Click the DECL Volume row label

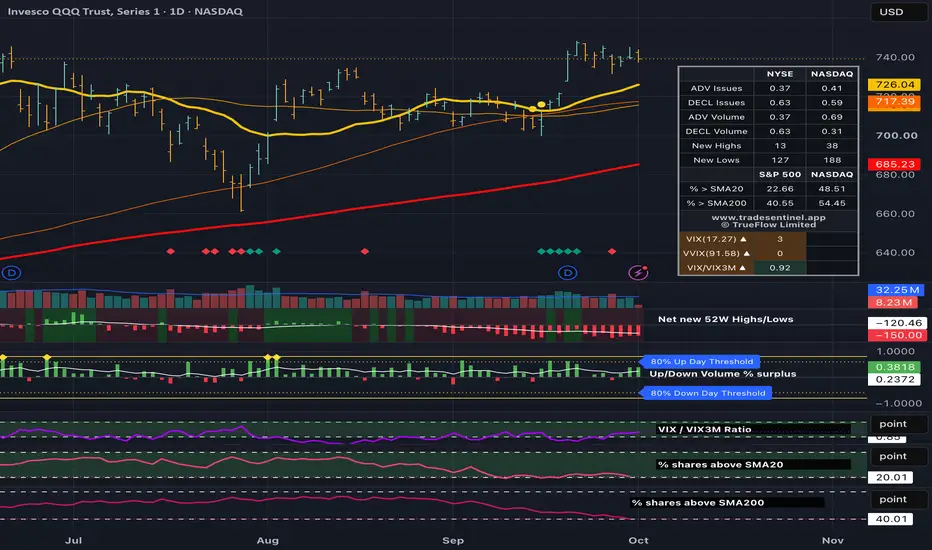pos(716,131)
